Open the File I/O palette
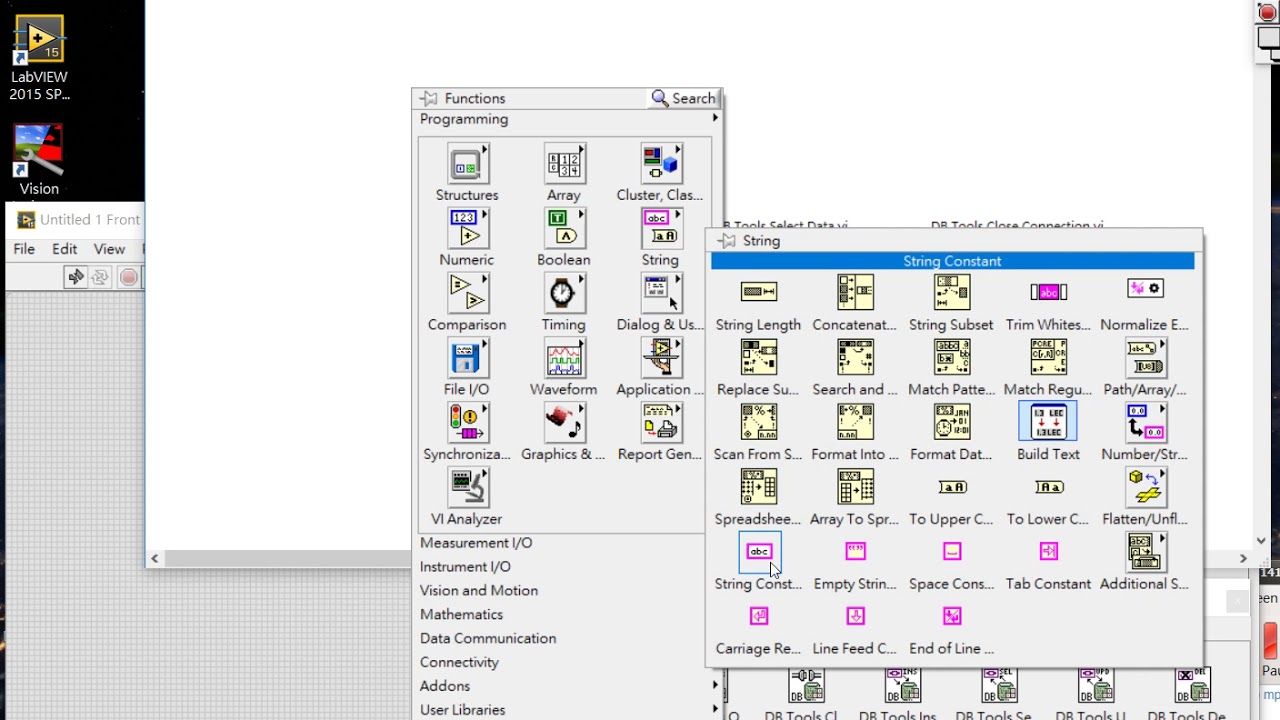This screenshot has width=1280, height=720. coord(467,360)
